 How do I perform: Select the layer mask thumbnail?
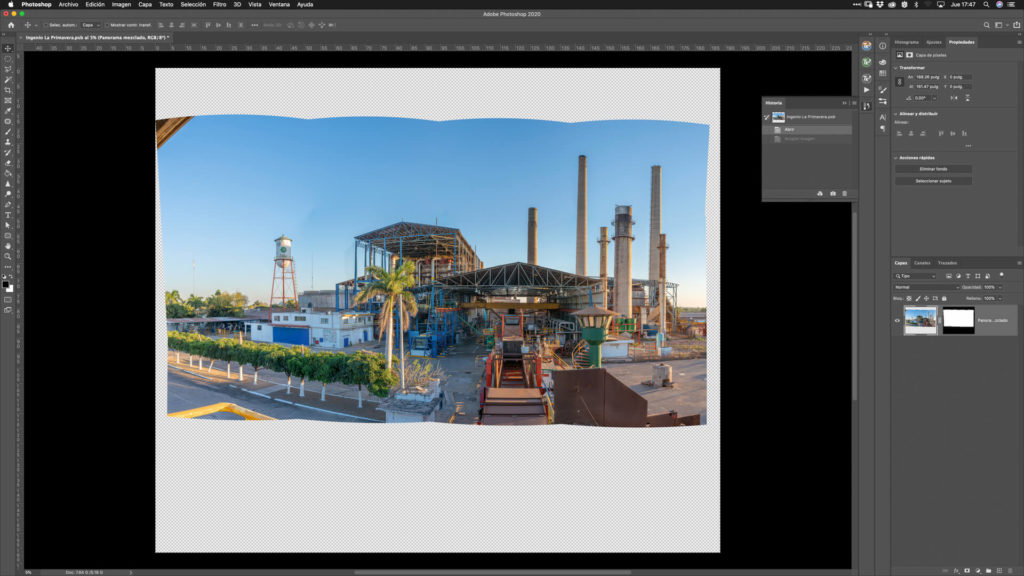[958, 320]
